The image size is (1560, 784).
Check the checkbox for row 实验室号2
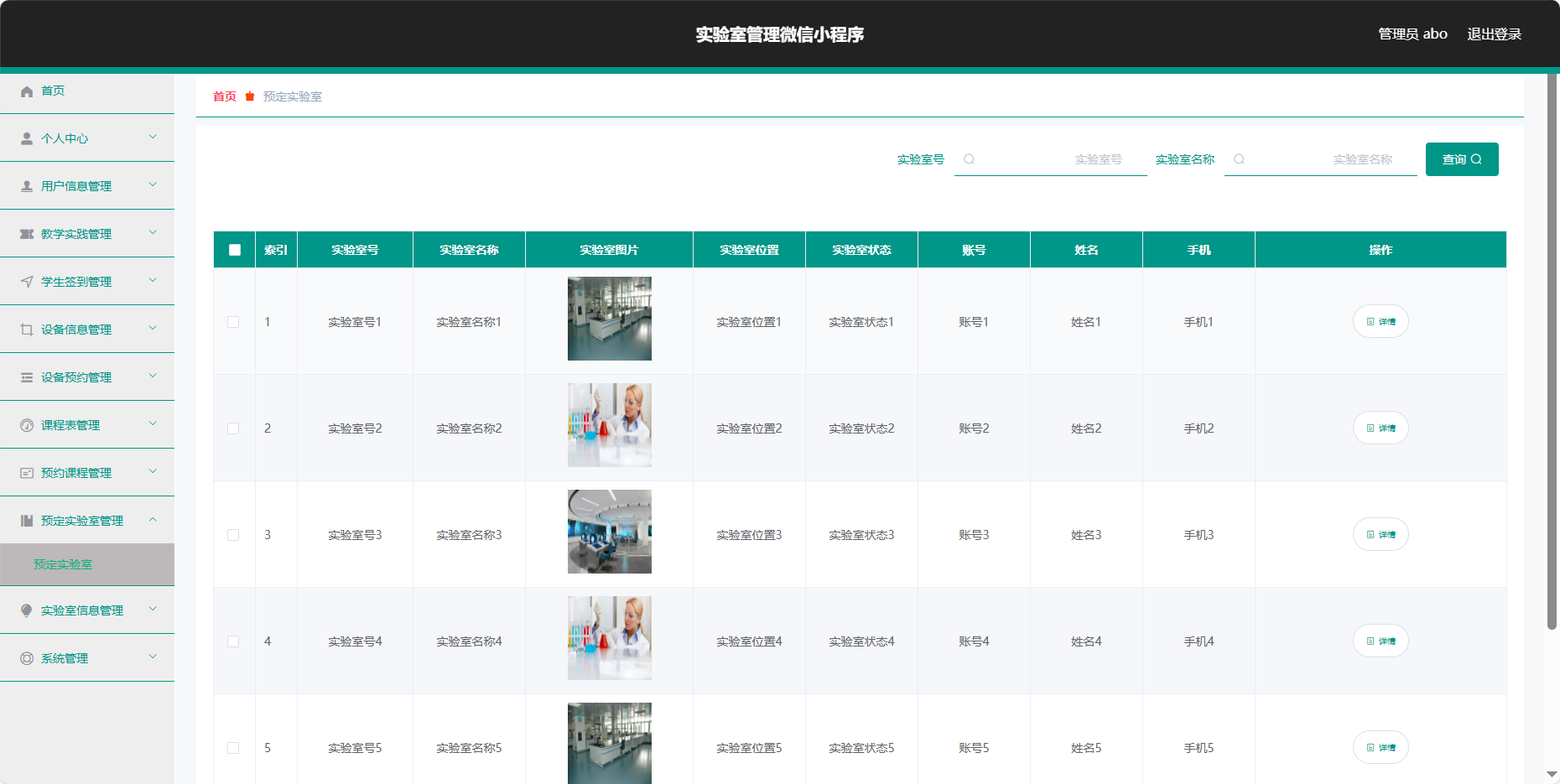(x=233, y=428)
